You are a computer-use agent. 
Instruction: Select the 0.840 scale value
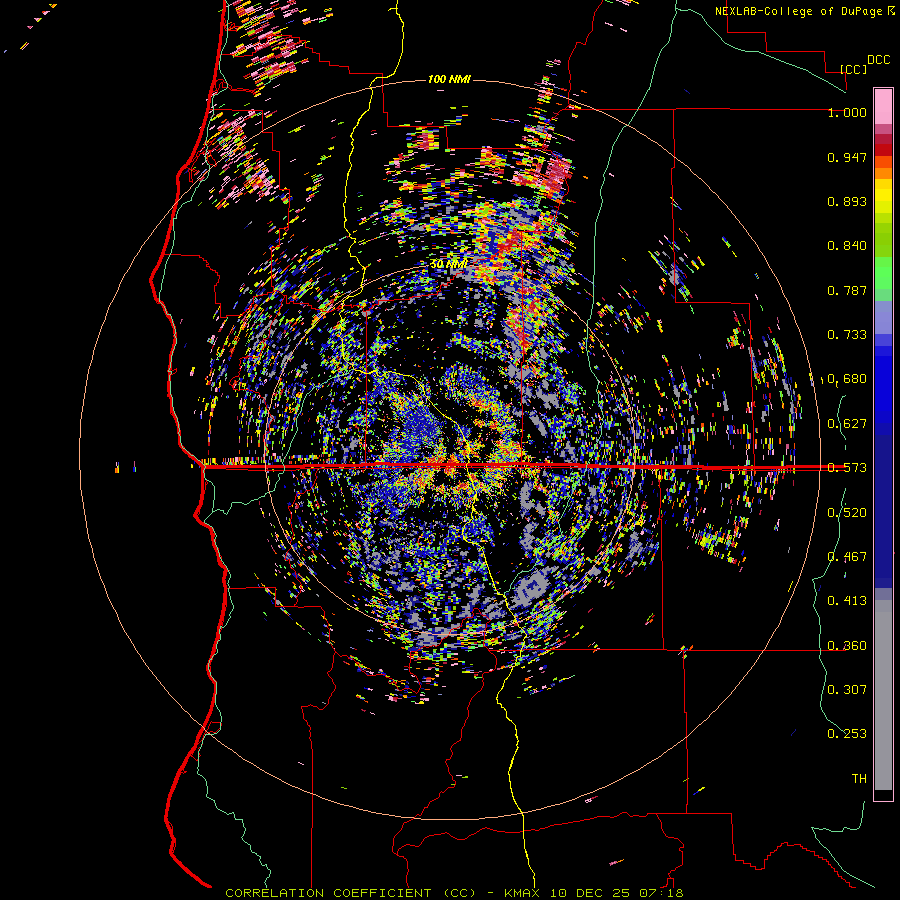tap(847, 246)
